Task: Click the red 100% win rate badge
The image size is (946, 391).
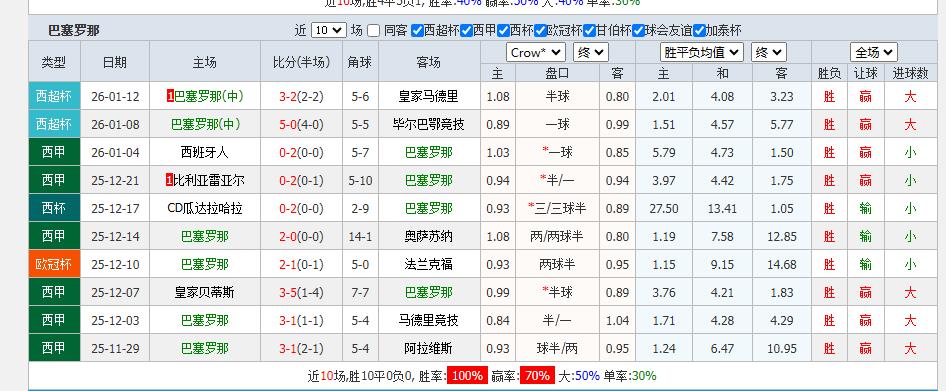Action: tap(467, 376)
